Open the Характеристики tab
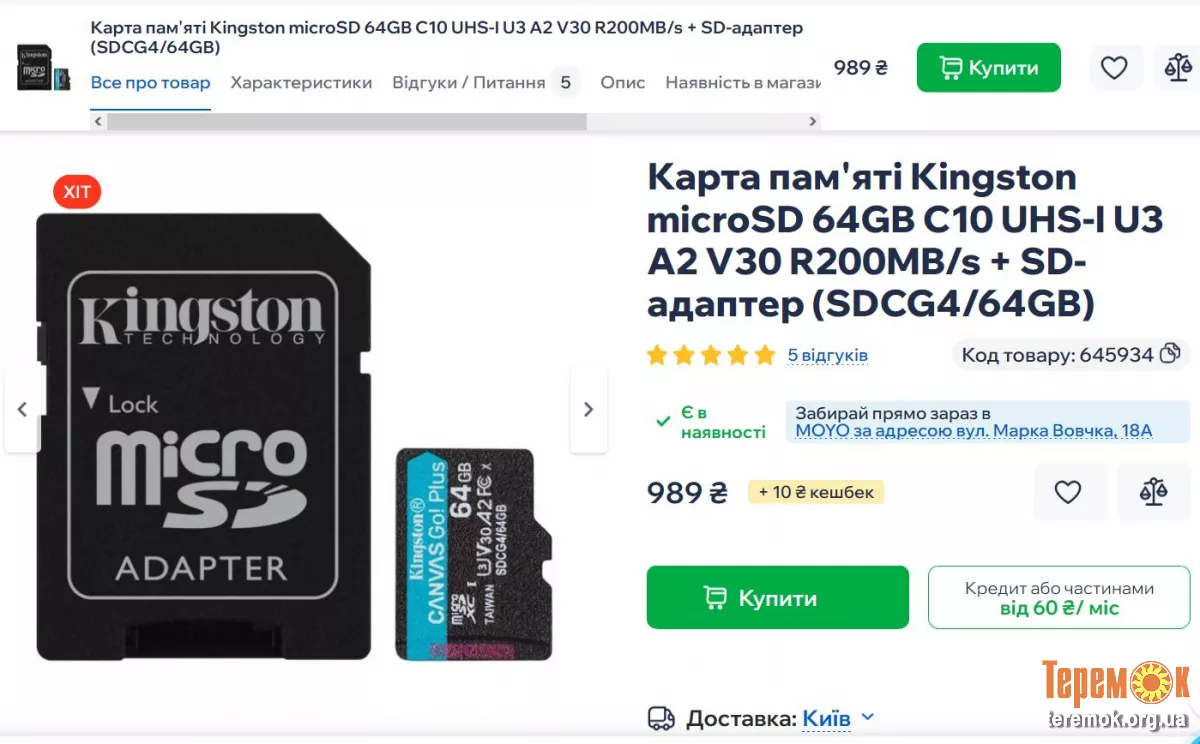 301,82
